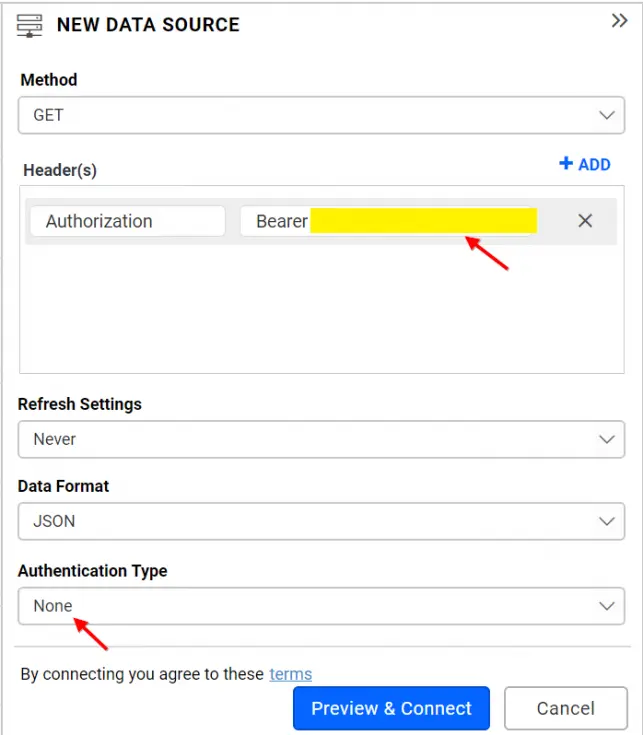Screen dimensions: 643x735
Task: Expand the Refresh Settings dropdown showing Never
Action: [321, 439]
